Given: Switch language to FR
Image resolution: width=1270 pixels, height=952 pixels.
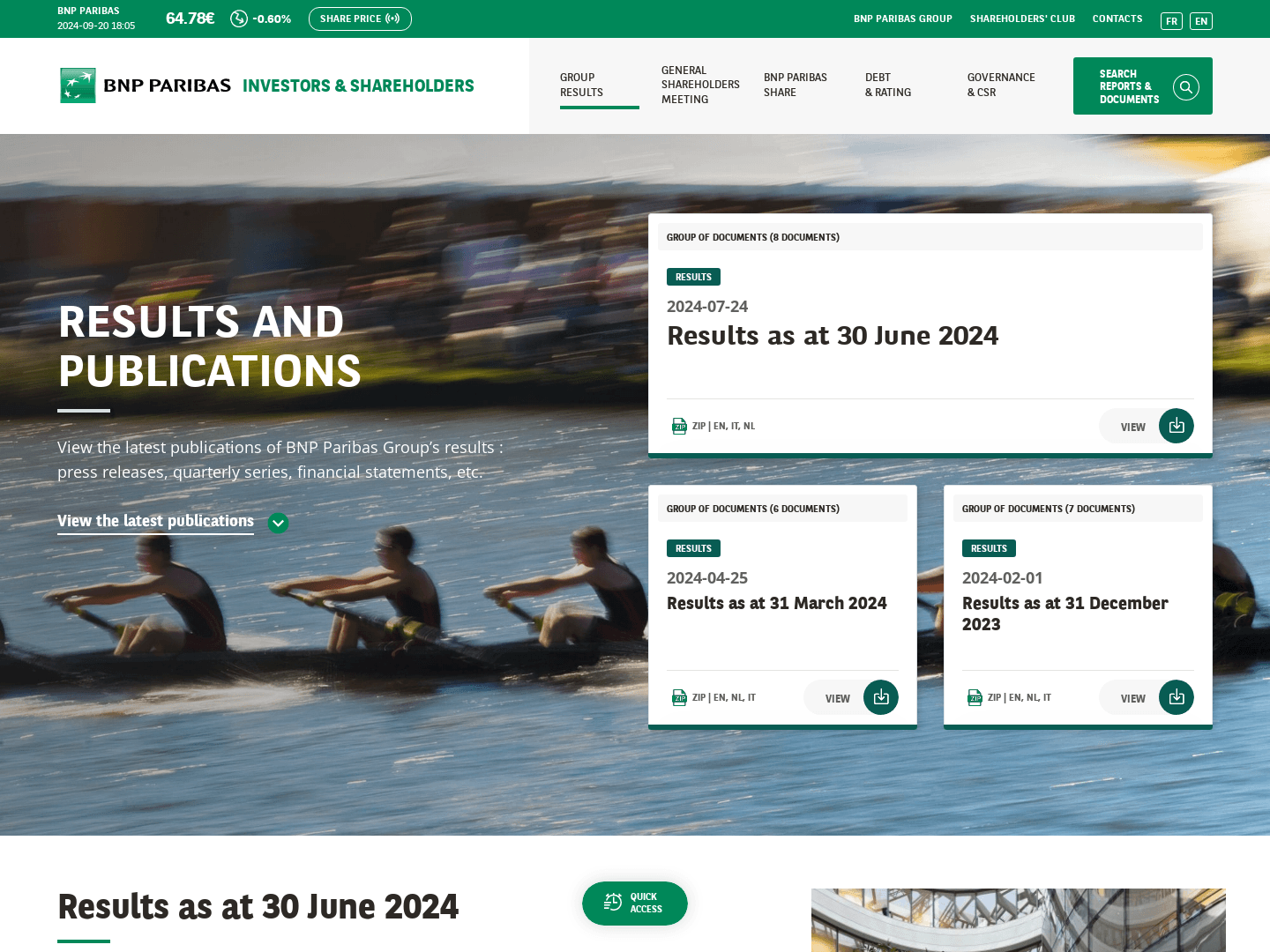Looking at the screenshot, I should (1171, 21).
